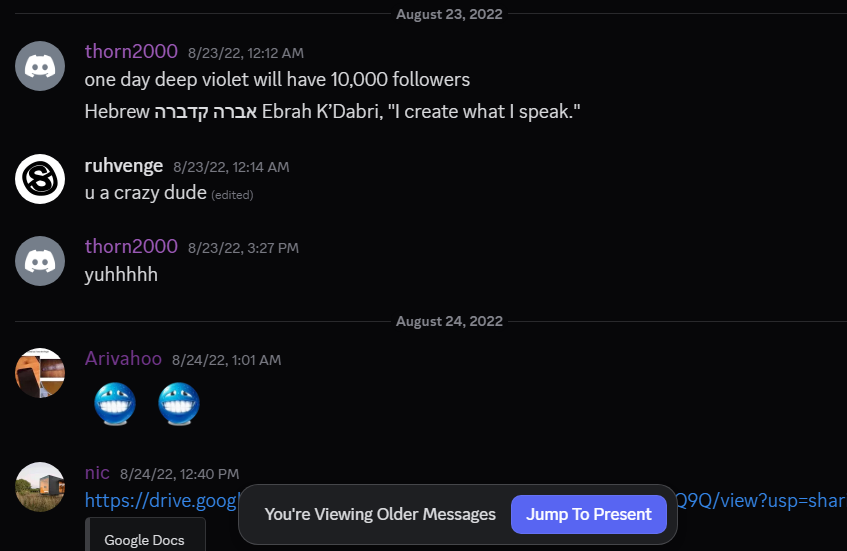Click the 10,000 followers message text

[277, 79]
